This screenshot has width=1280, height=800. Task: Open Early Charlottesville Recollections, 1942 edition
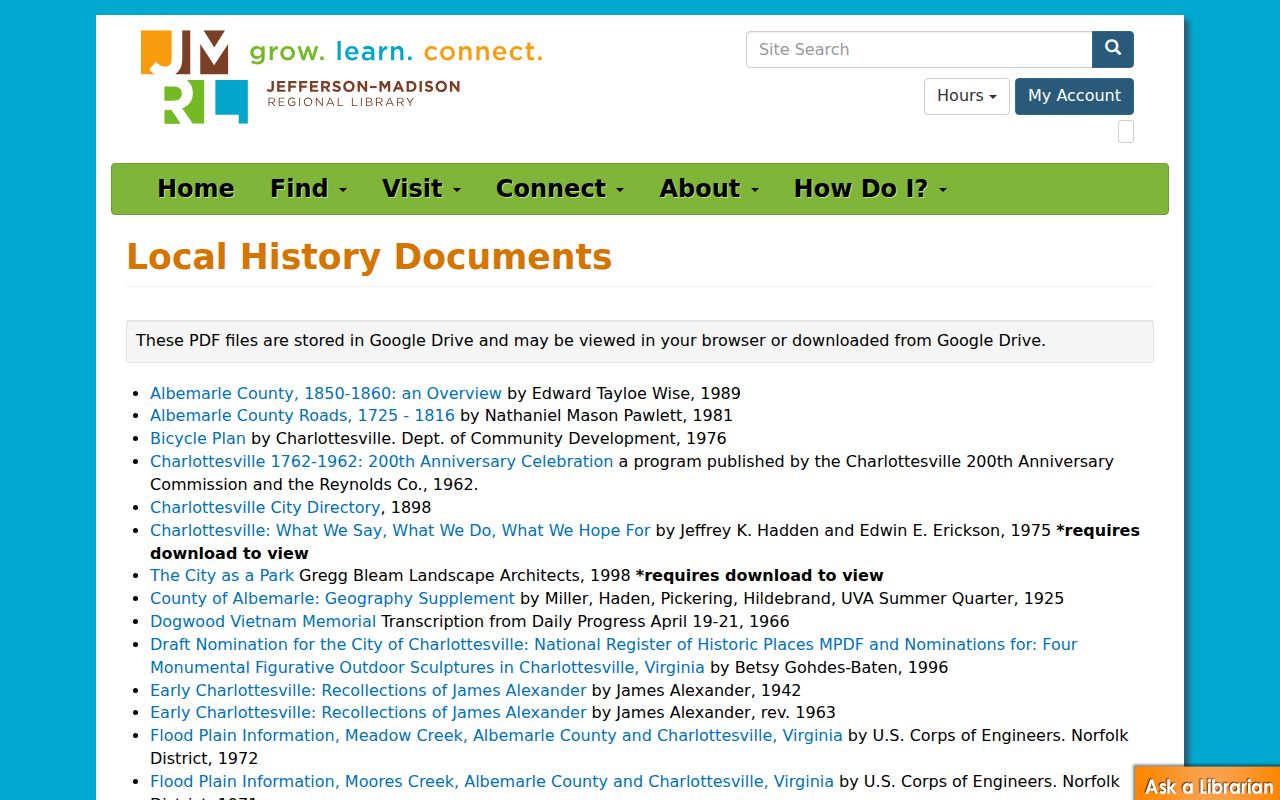[368, 690]
